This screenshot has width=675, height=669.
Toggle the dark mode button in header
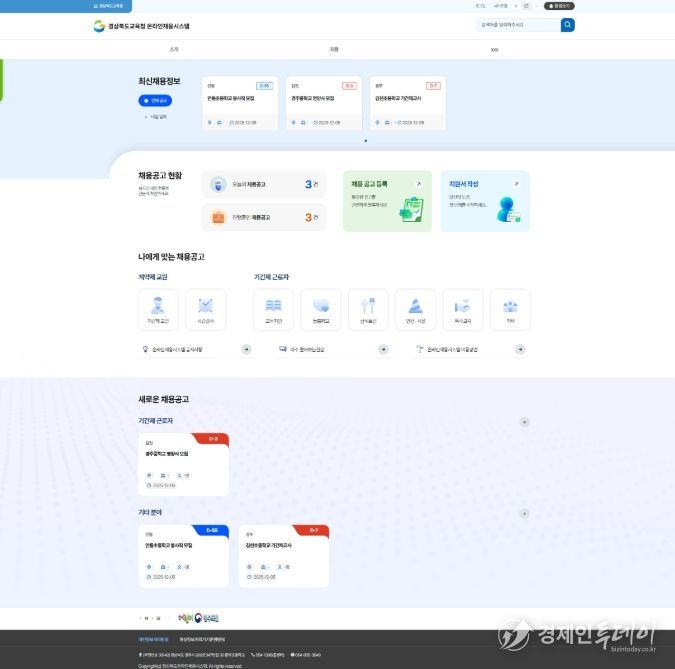560,5
